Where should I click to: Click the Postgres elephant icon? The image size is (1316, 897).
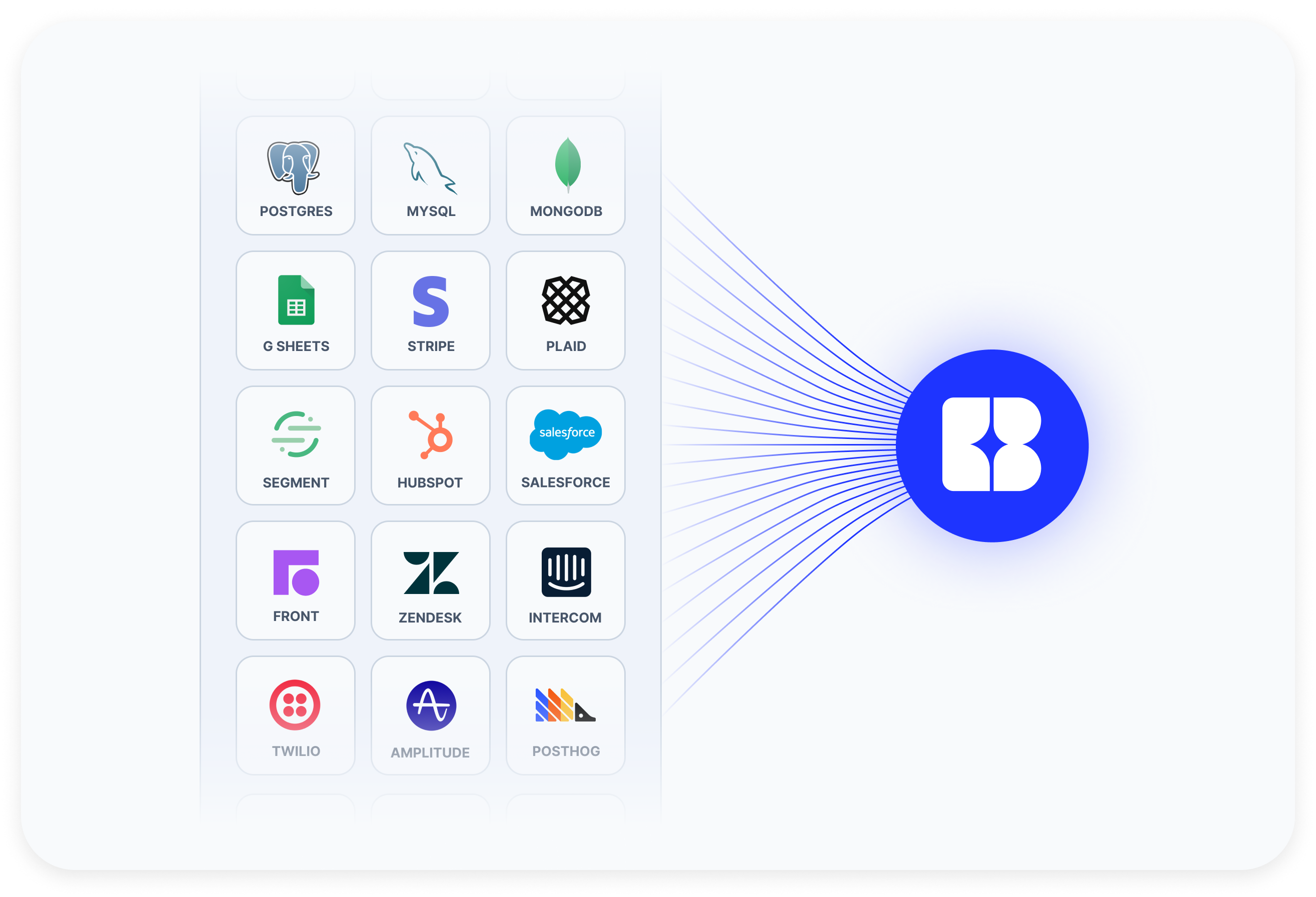coord(294,167)
